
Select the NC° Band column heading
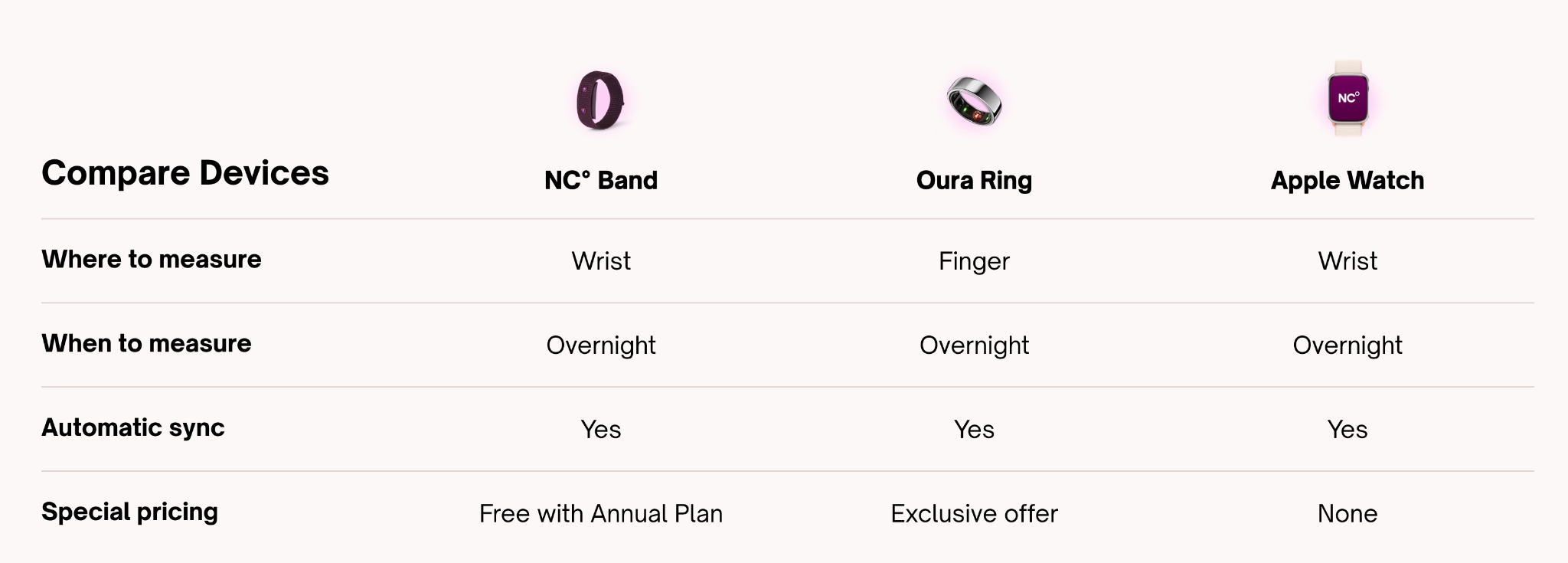(601, 181)
